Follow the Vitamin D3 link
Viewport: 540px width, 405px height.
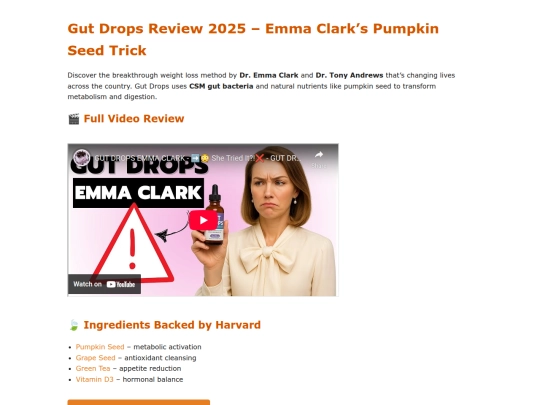click(94, 380)
